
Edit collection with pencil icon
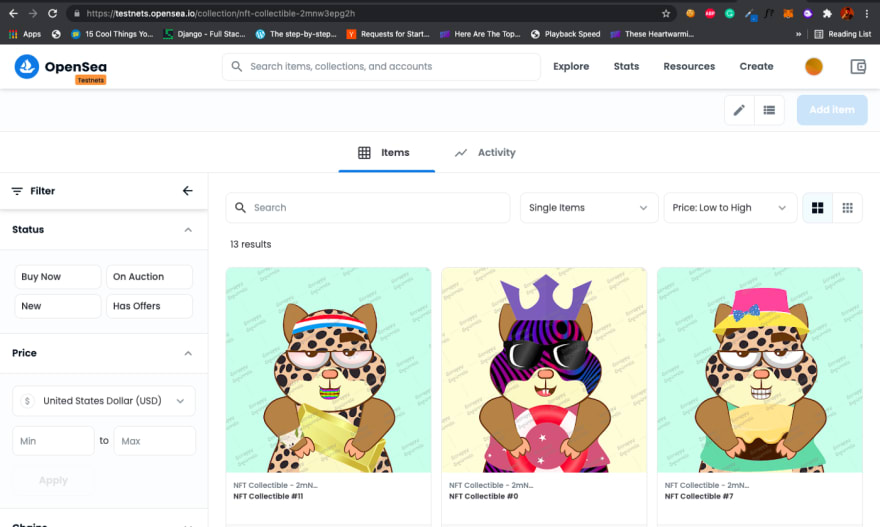(x=739, y=110)
